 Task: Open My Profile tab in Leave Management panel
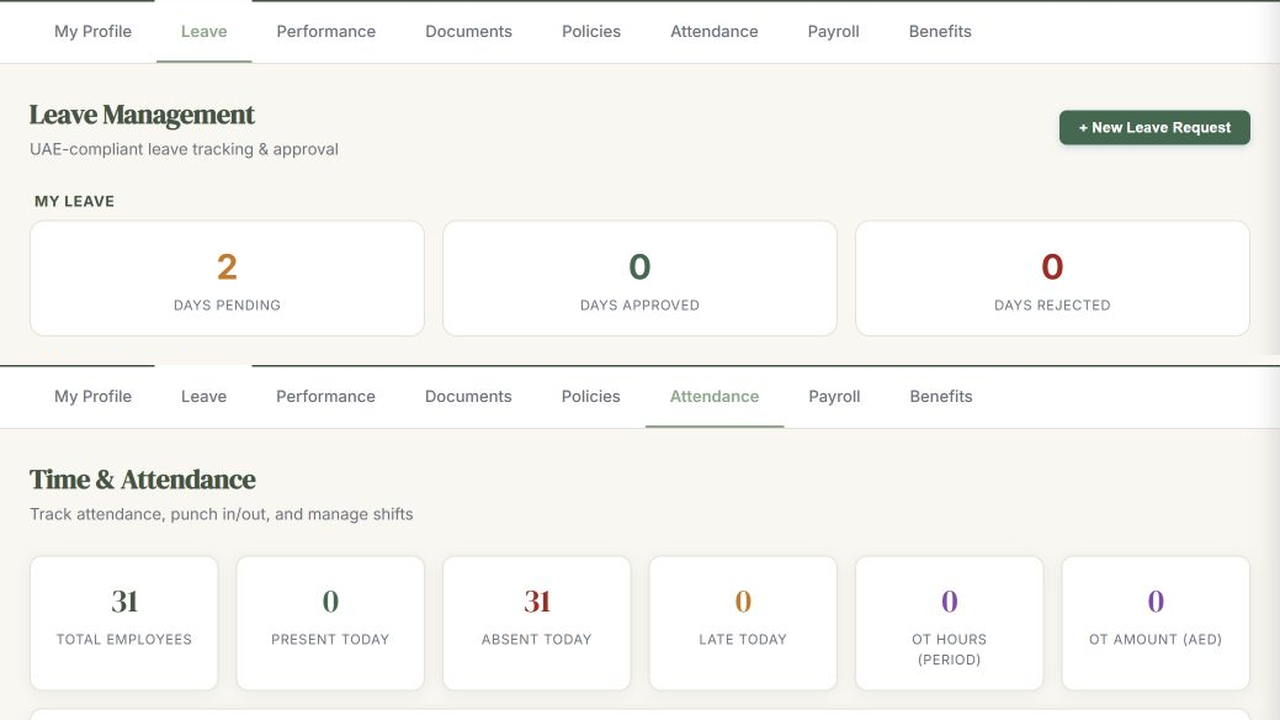(x=93, y=31)
